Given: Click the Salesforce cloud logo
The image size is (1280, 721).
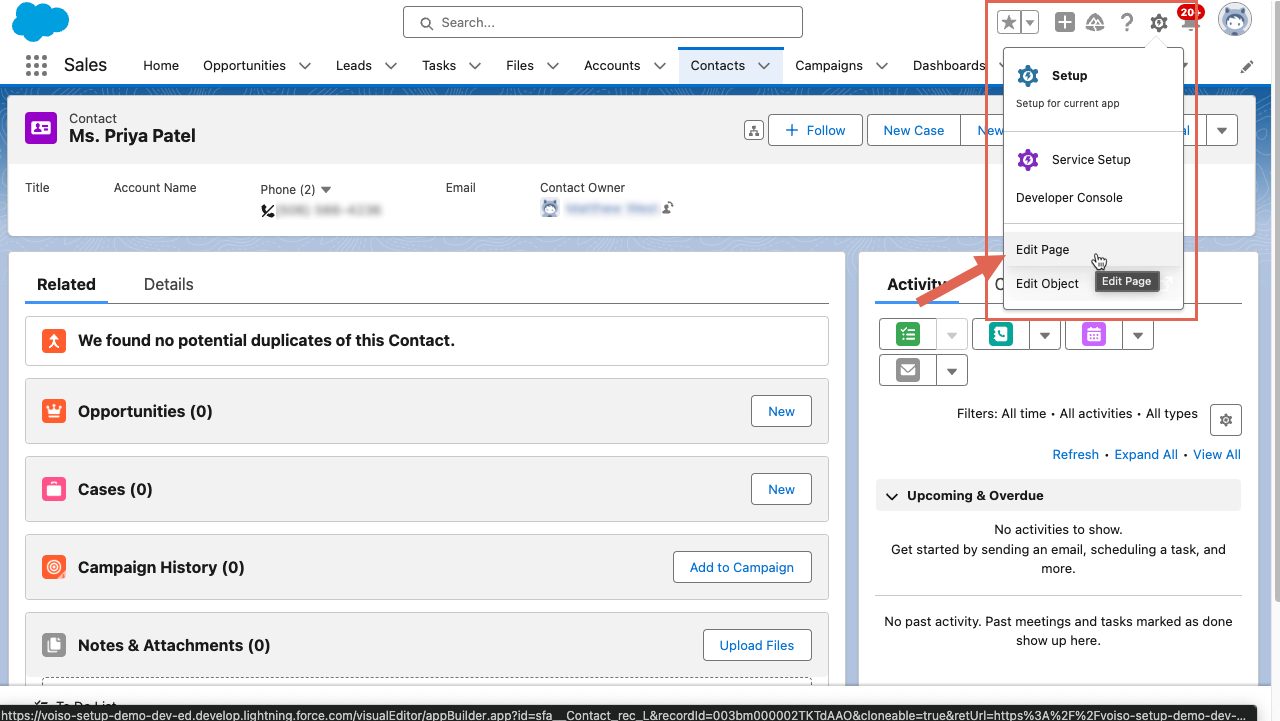Looking at the screenshot, I should pos(41,22).
